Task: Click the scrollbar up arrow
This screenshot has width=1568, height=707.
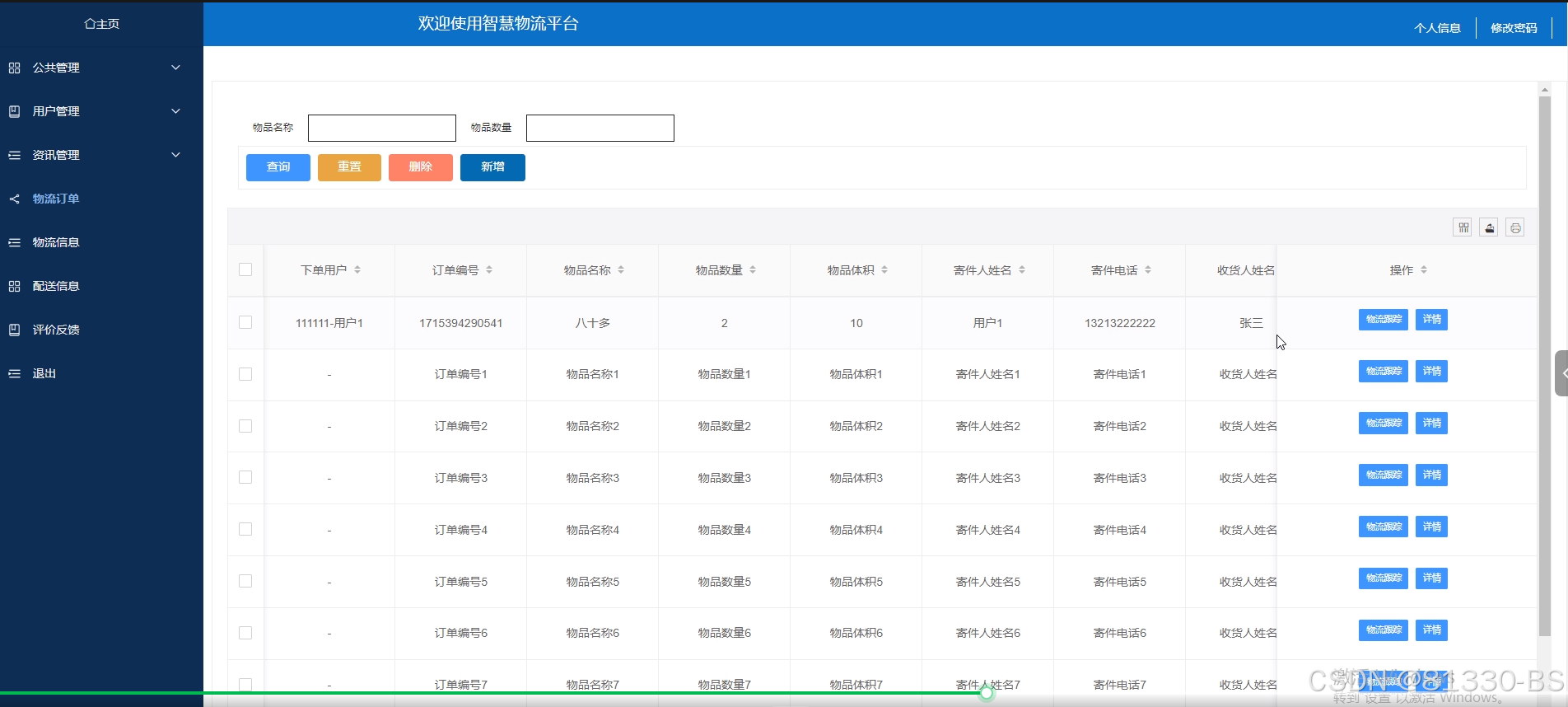Action: click(x=1545, y=89)
